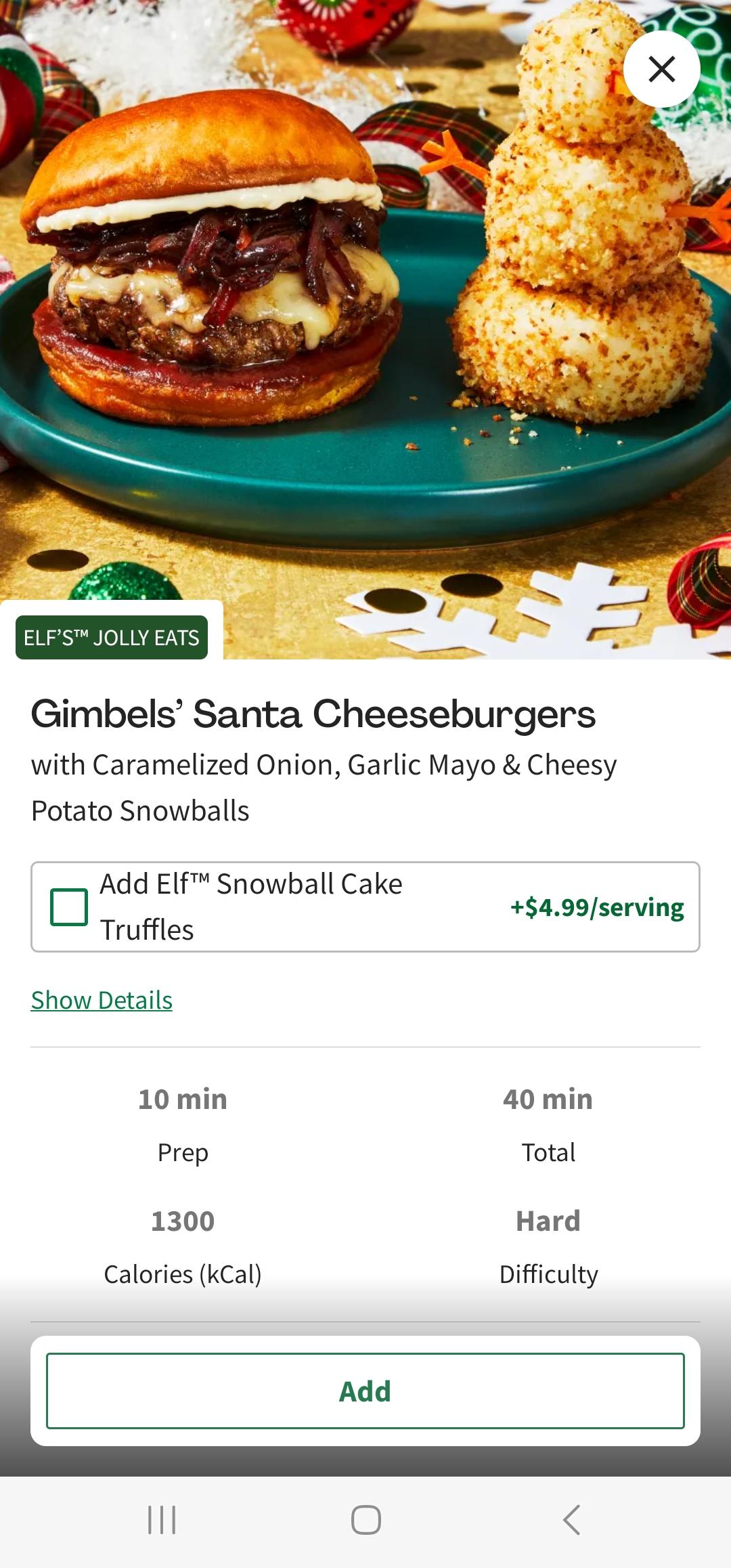
Task: Tap the 10 min Prep time
Action: pos(183,1099)
